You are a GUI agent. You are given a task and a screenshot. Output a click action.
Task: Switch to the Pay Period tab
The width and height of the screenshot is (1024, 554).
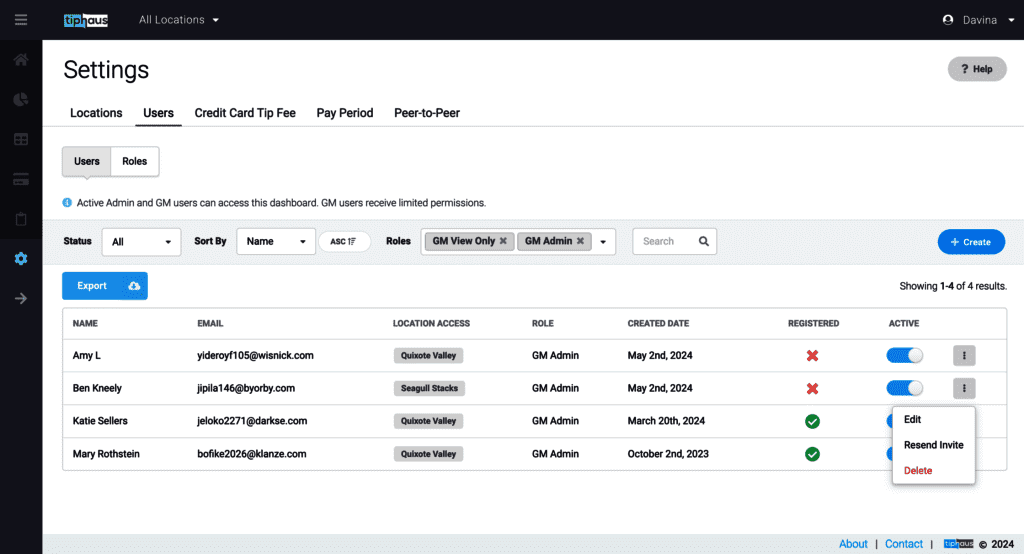pyautogui.click(x=345, y=113)
